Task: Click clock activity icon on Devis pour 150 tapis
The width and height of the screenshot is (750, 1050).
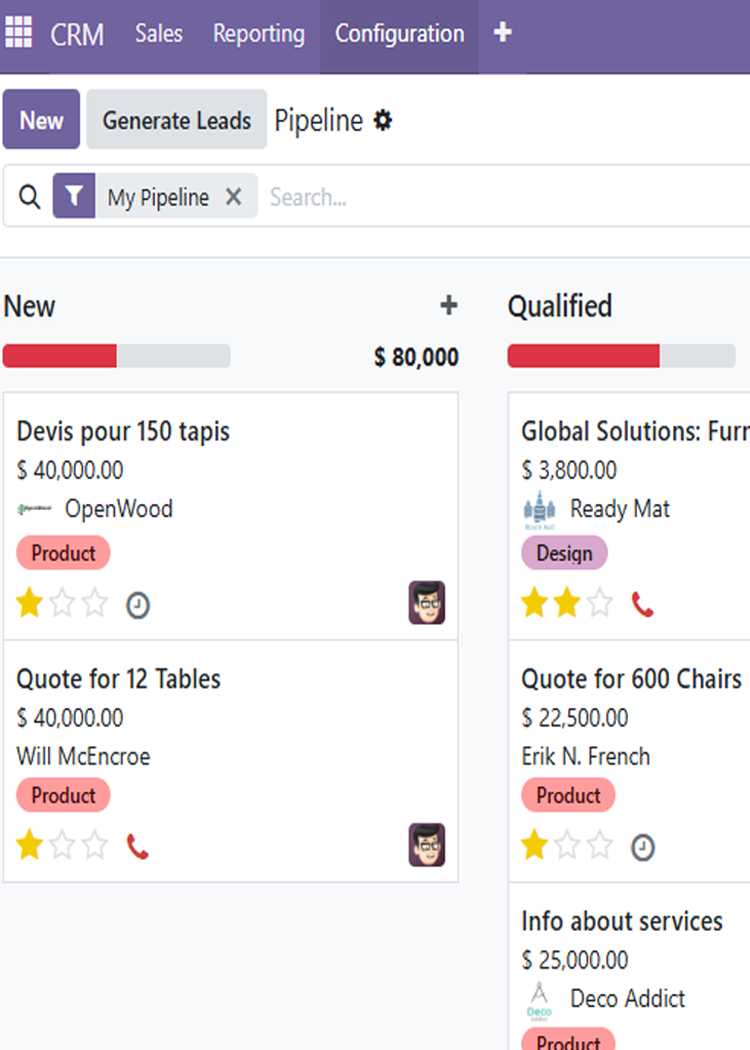Action: [x=138, y=605]
